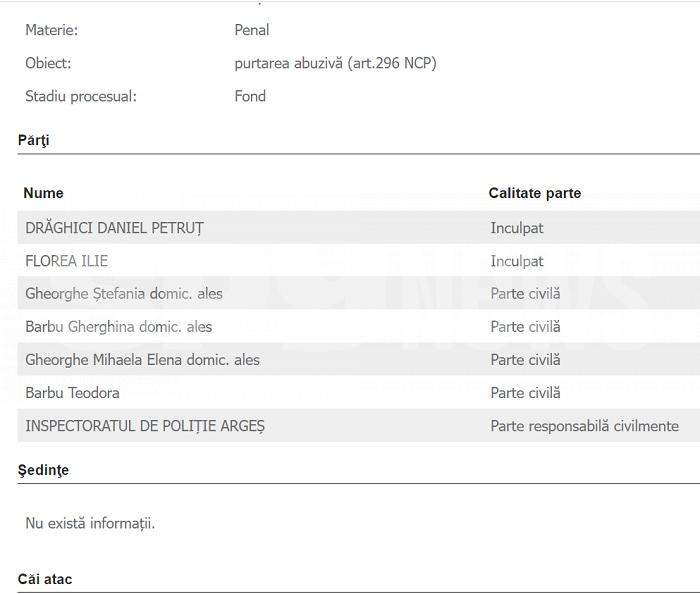Click the Stadiu procesual label
The width and height of the screenshot is (700, 594).
[x=81, y=96]
